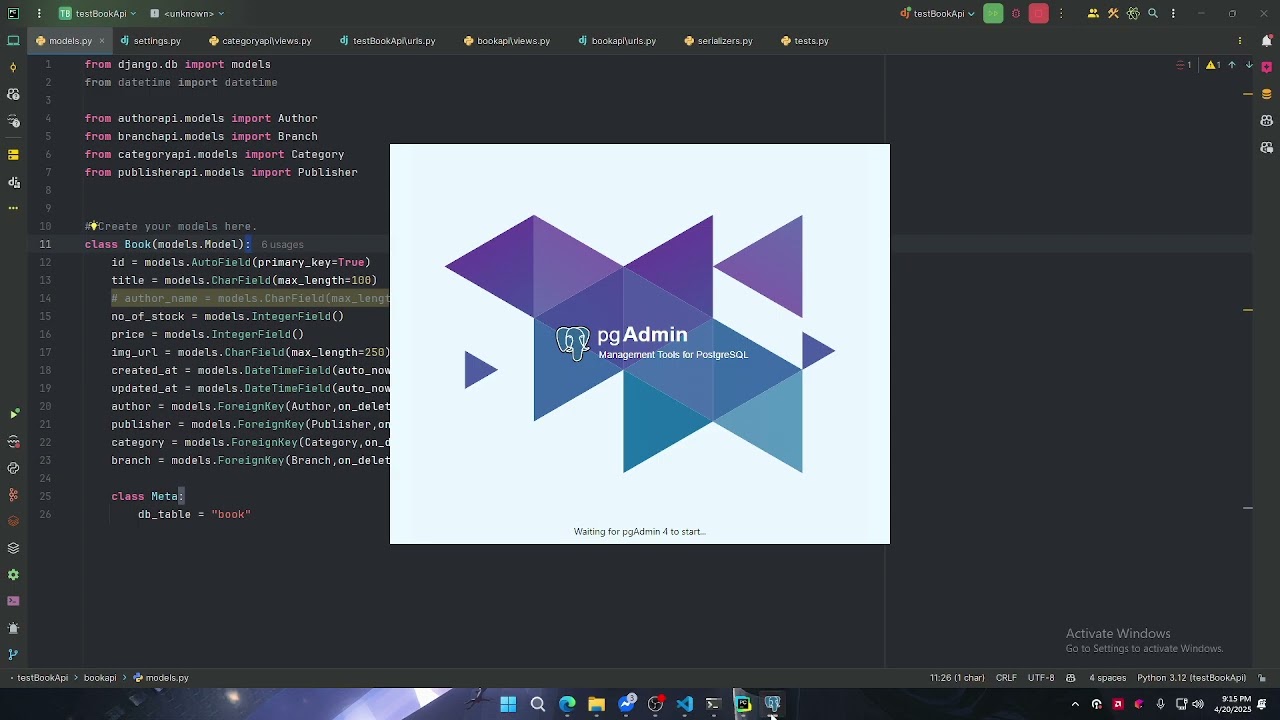Click the Search Everywhere magnifier icon

1153,13
